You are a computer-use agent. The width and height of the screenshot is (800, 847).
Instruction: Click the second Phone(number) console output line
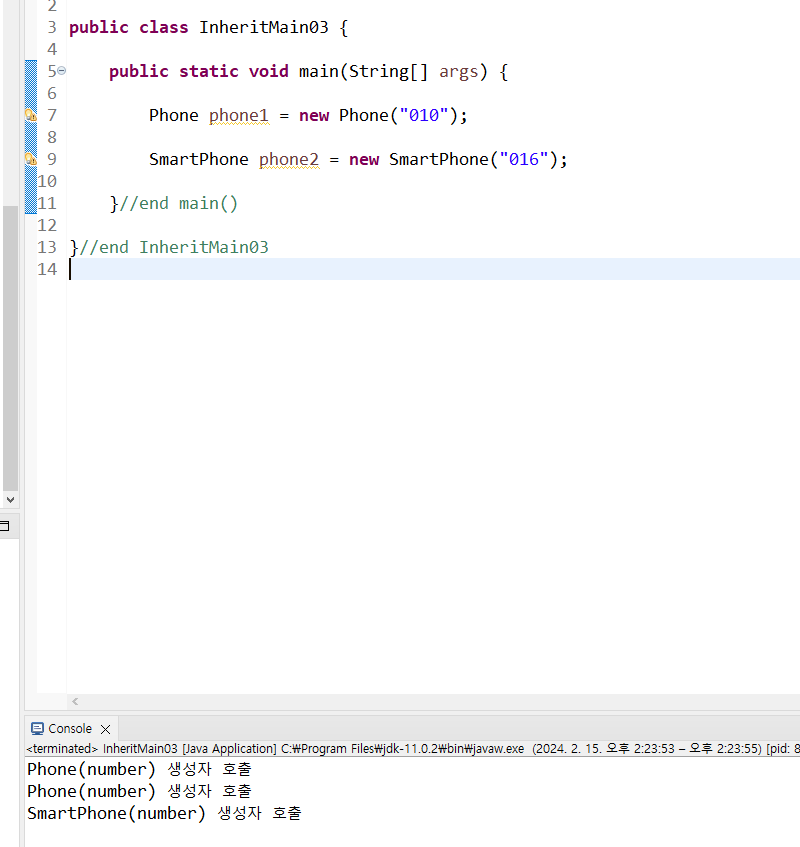pos(139,791)
